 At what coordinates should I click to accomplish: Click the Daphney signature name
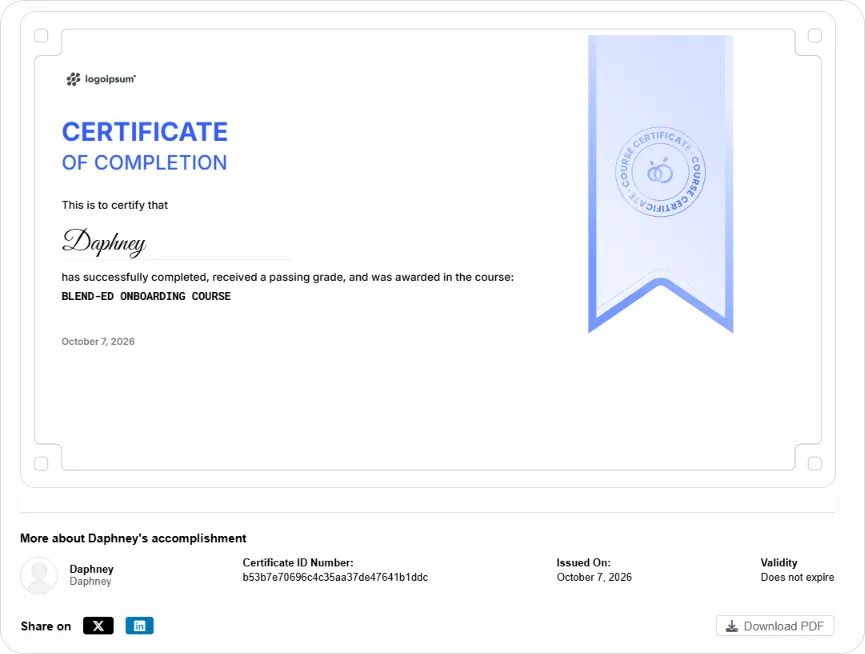click(104, 242)
